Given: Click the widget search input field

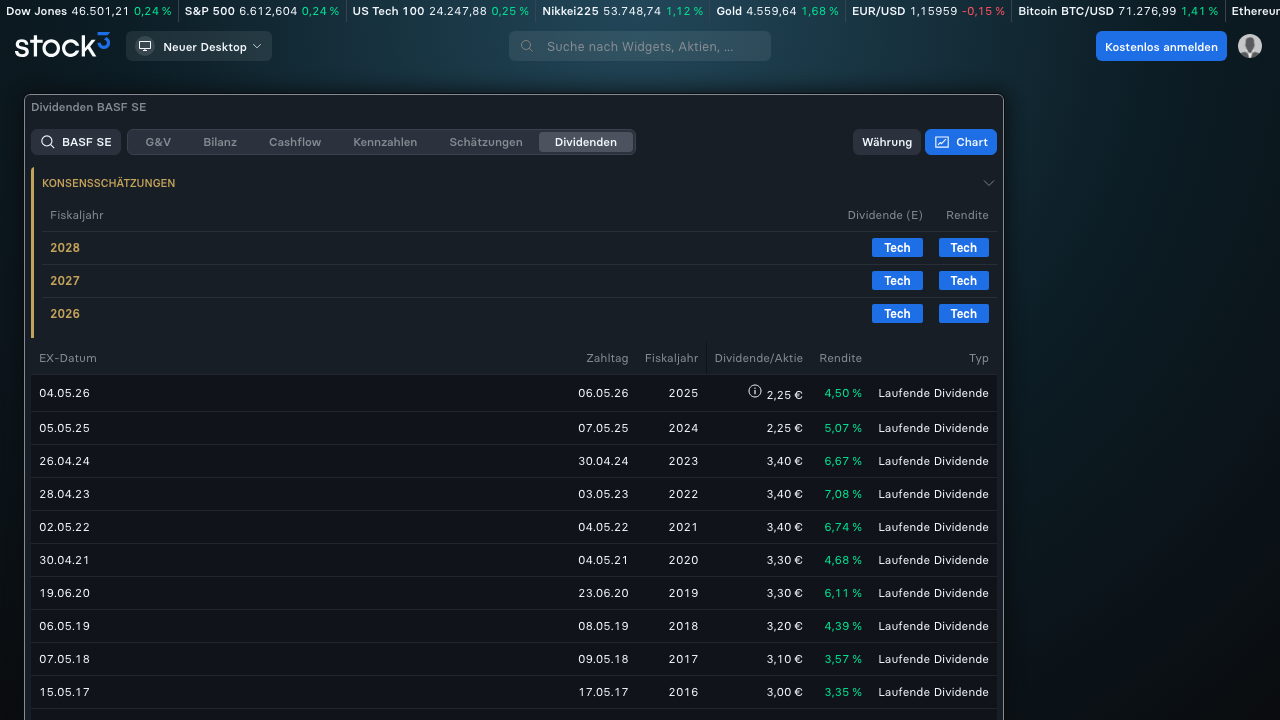Looking at the screenshot, I should coord(640,46).
